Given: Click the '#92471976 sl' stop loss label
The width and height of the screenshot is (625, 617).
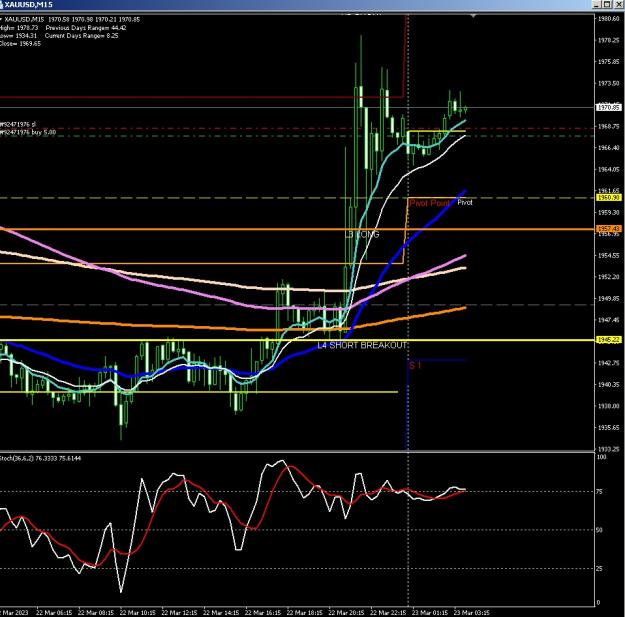Looking at the screenshot, I should tap(18, 124).
